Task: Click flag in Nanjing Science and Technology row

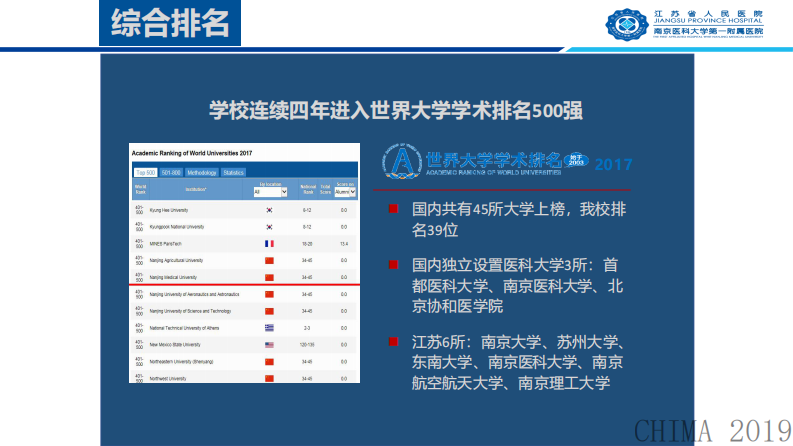Action: click(x=269, y=311)
